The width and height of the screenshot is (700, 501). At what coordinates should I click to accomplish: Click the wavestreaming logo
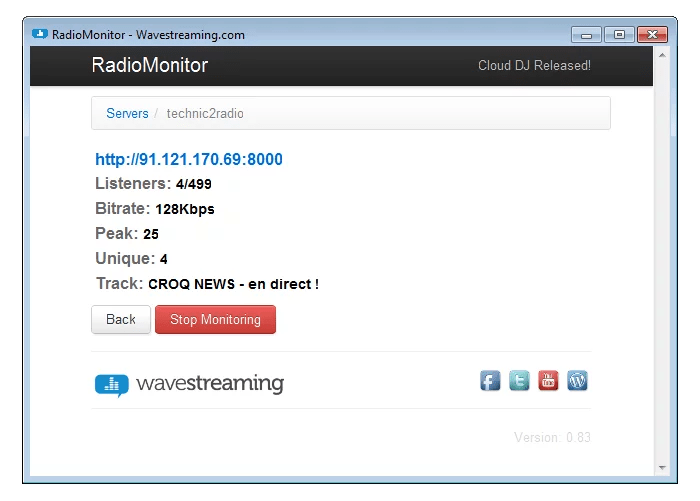[189, 384]
